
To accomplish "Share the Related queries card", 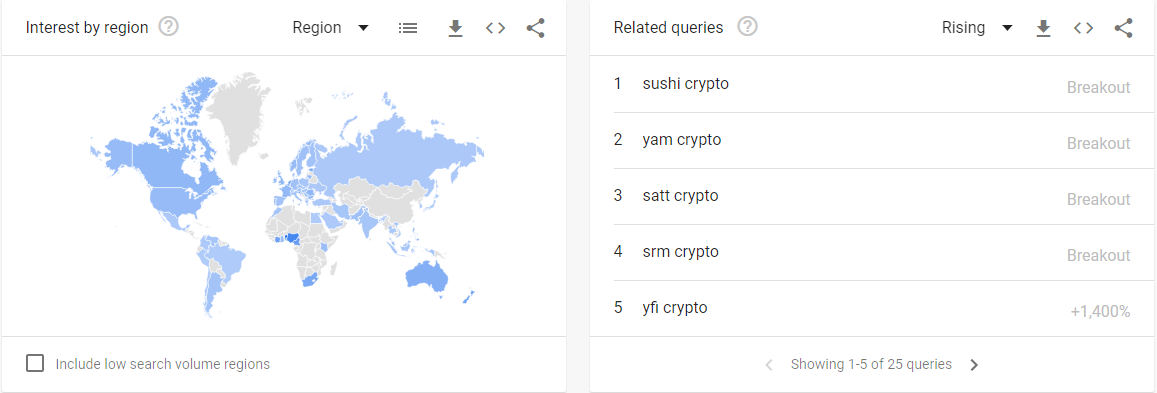I will [1123, 28].
